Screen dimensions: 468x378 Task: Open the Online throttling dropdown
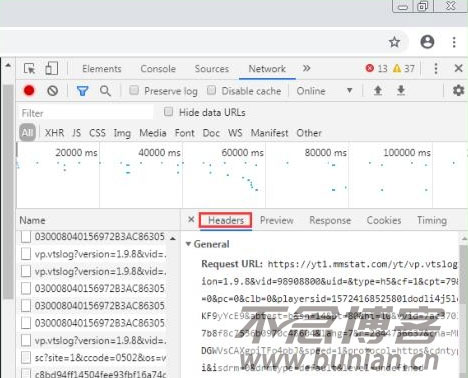tap(324, 91)
